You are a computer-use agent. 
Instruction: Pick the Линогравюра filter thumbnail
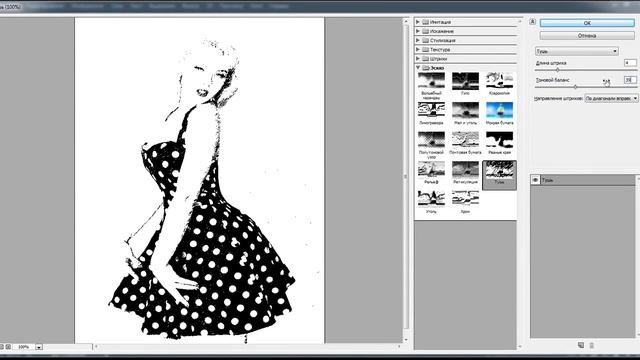431,110
